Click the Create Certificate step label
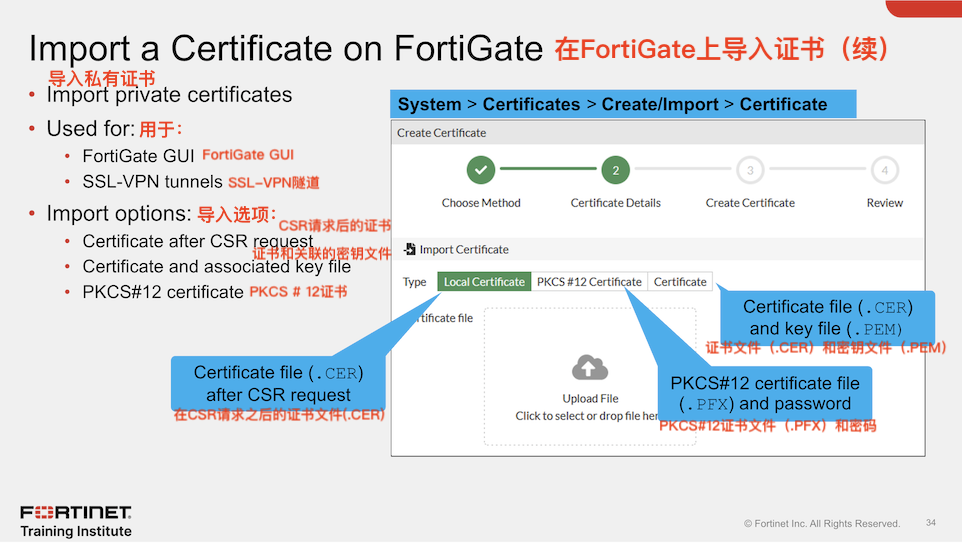The image size is (962, 543). point(750,203)
